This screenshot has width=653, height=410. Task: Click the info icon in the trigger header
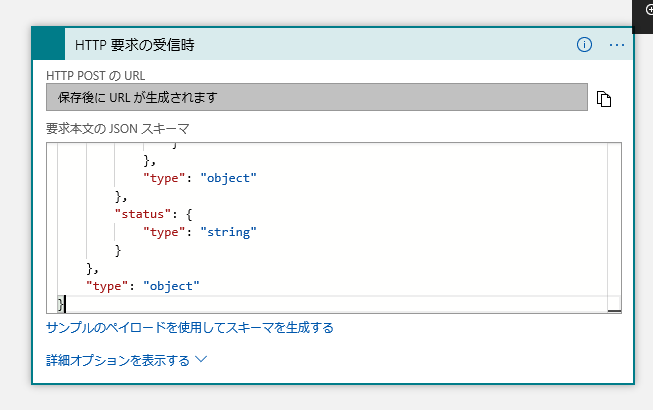[584, 45]
